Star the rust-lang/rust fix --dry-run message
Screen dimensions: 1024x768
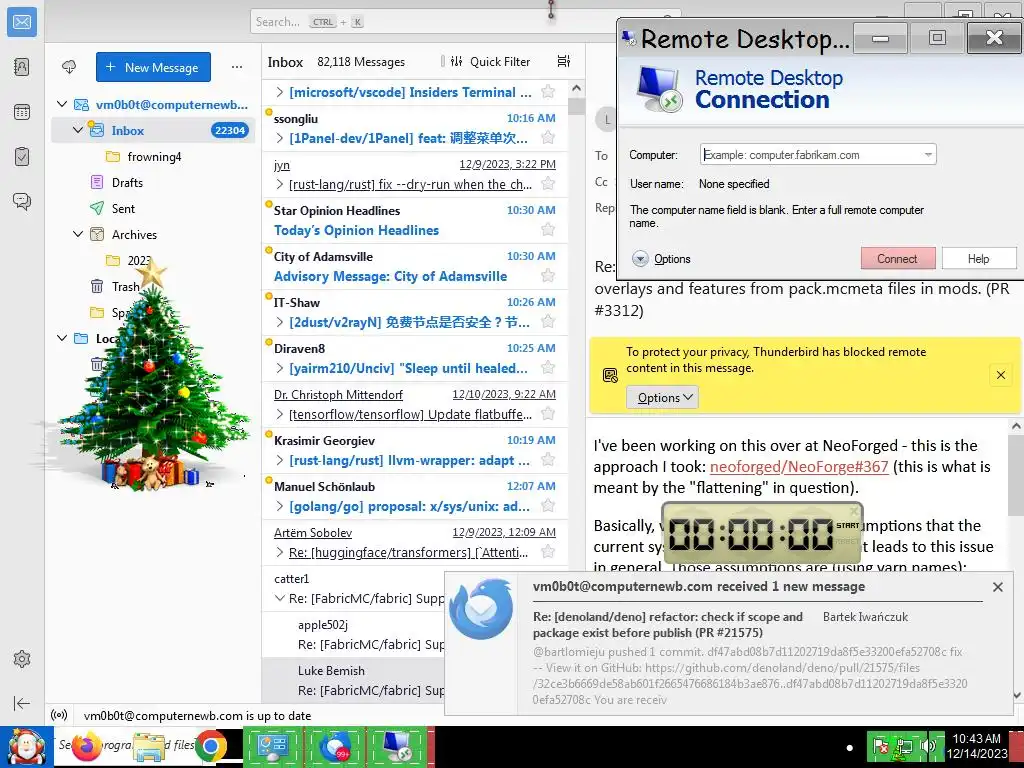pos(548,184)
